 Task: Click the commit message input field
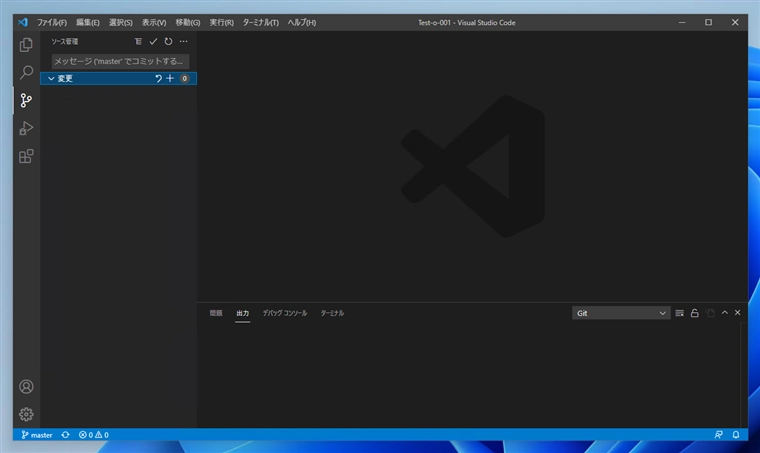pyautogui.click(x=120, y=61)
